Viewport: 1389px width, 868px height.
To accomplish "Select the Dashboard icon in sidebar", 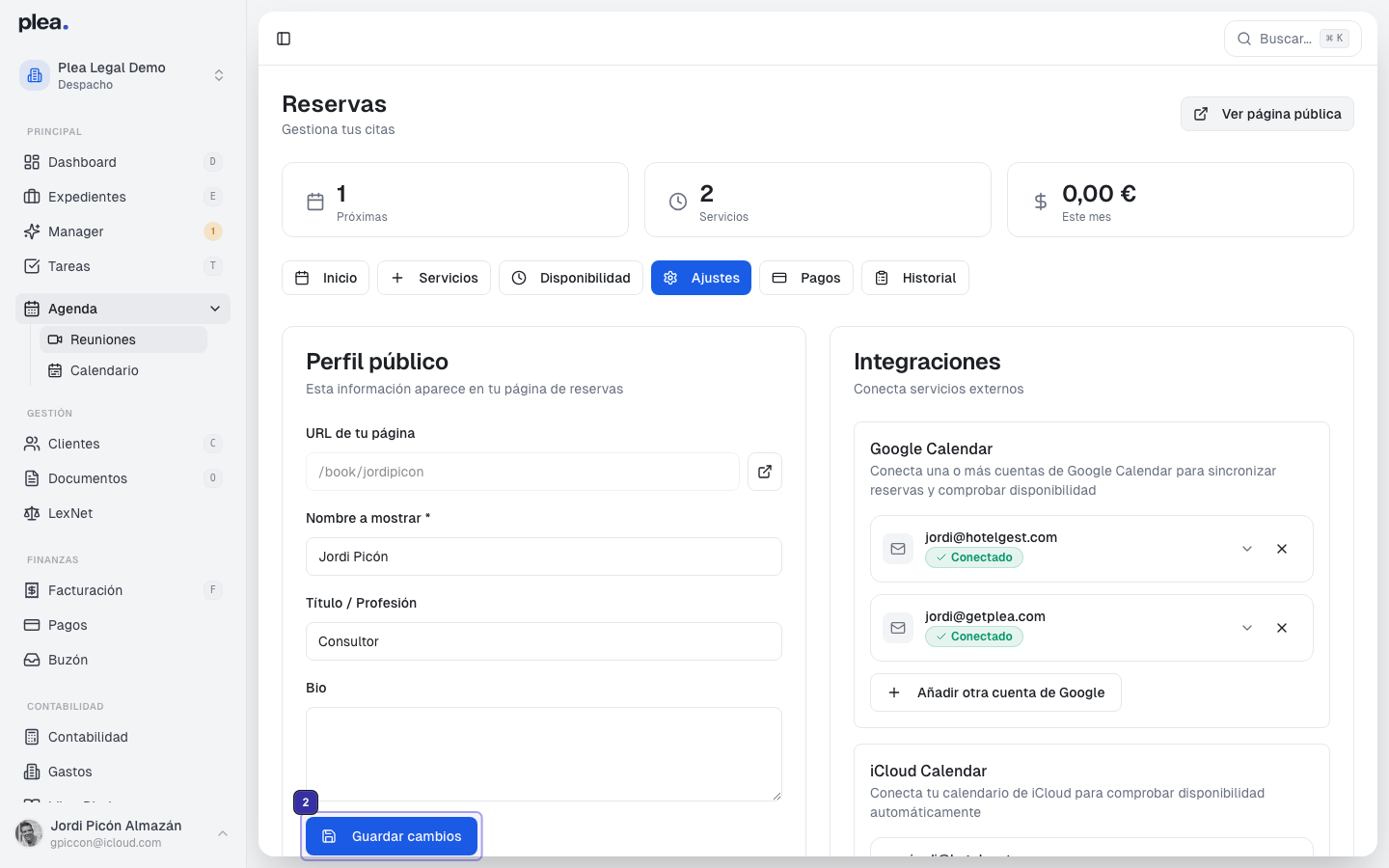I will pos(30,162).
